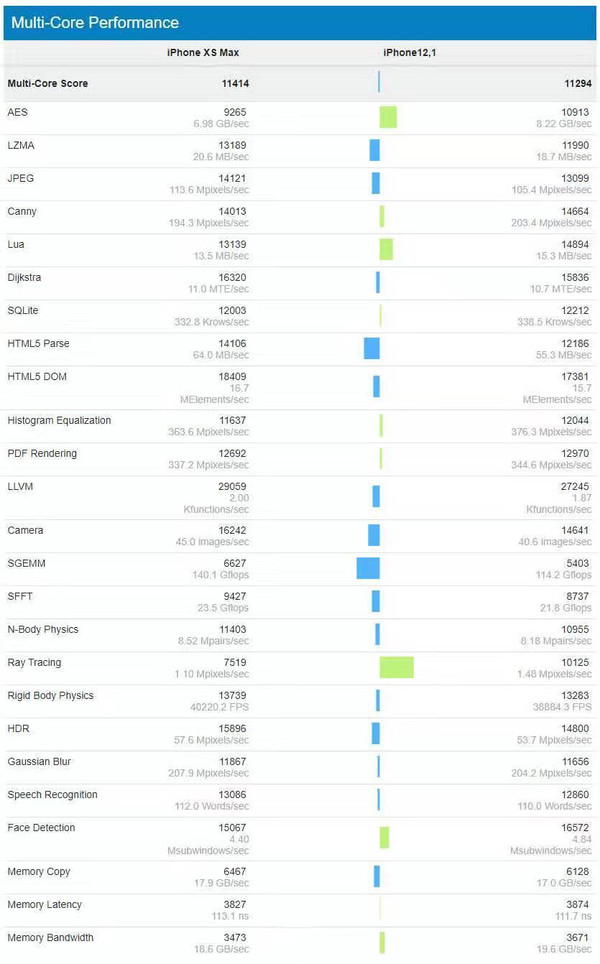Click the Speech Recognition row label

tap(52, 795)
